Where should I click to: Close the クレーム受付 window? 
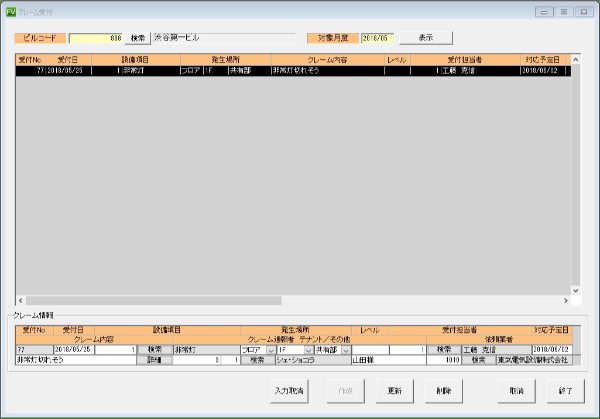coord(584,12)
